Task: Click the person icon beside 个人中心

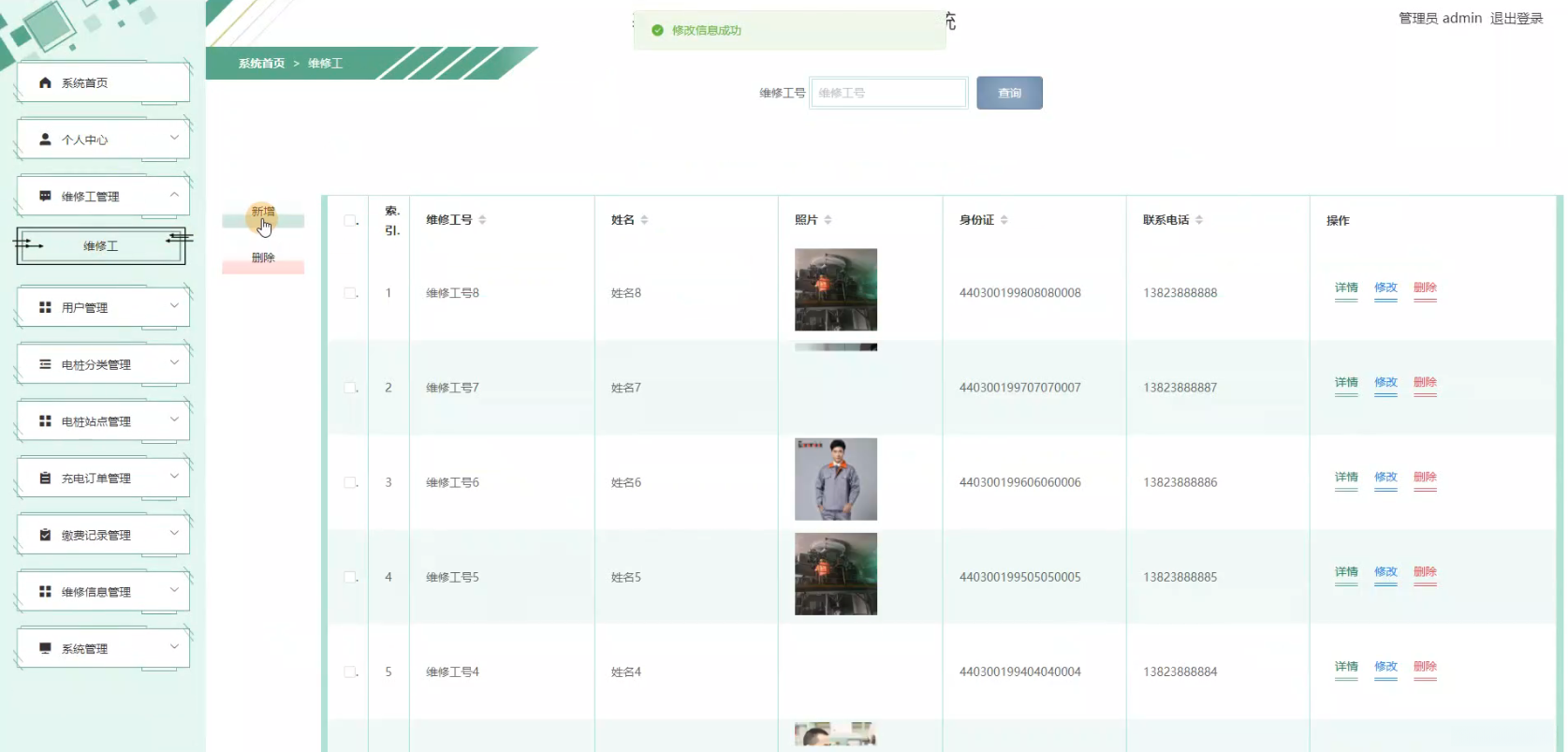Action: (x=45, y=140)
